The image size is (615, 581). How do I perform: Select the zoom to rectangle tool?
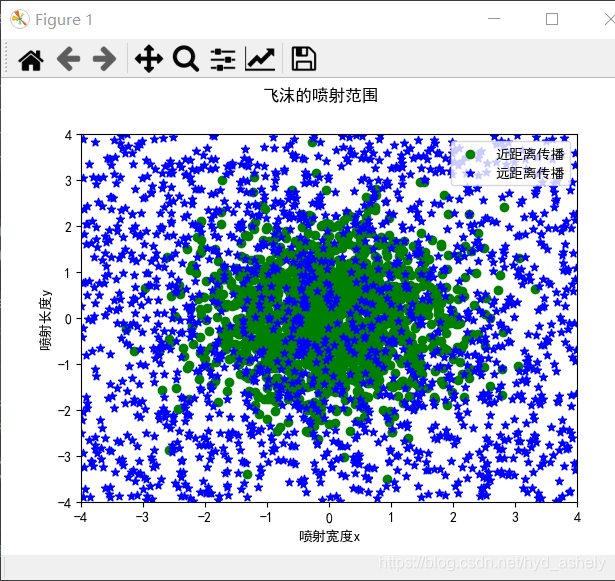(186, 59)
